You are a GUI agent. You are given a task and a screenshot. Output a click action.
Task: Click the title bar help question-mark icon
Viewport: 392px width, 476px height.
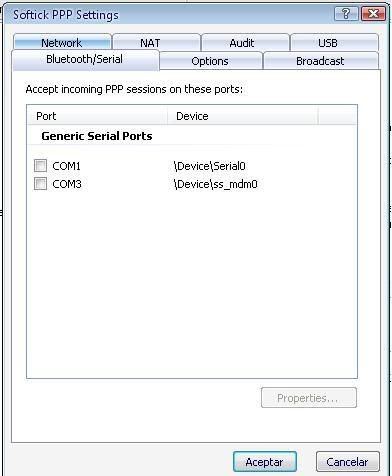(x=346, y=14)
